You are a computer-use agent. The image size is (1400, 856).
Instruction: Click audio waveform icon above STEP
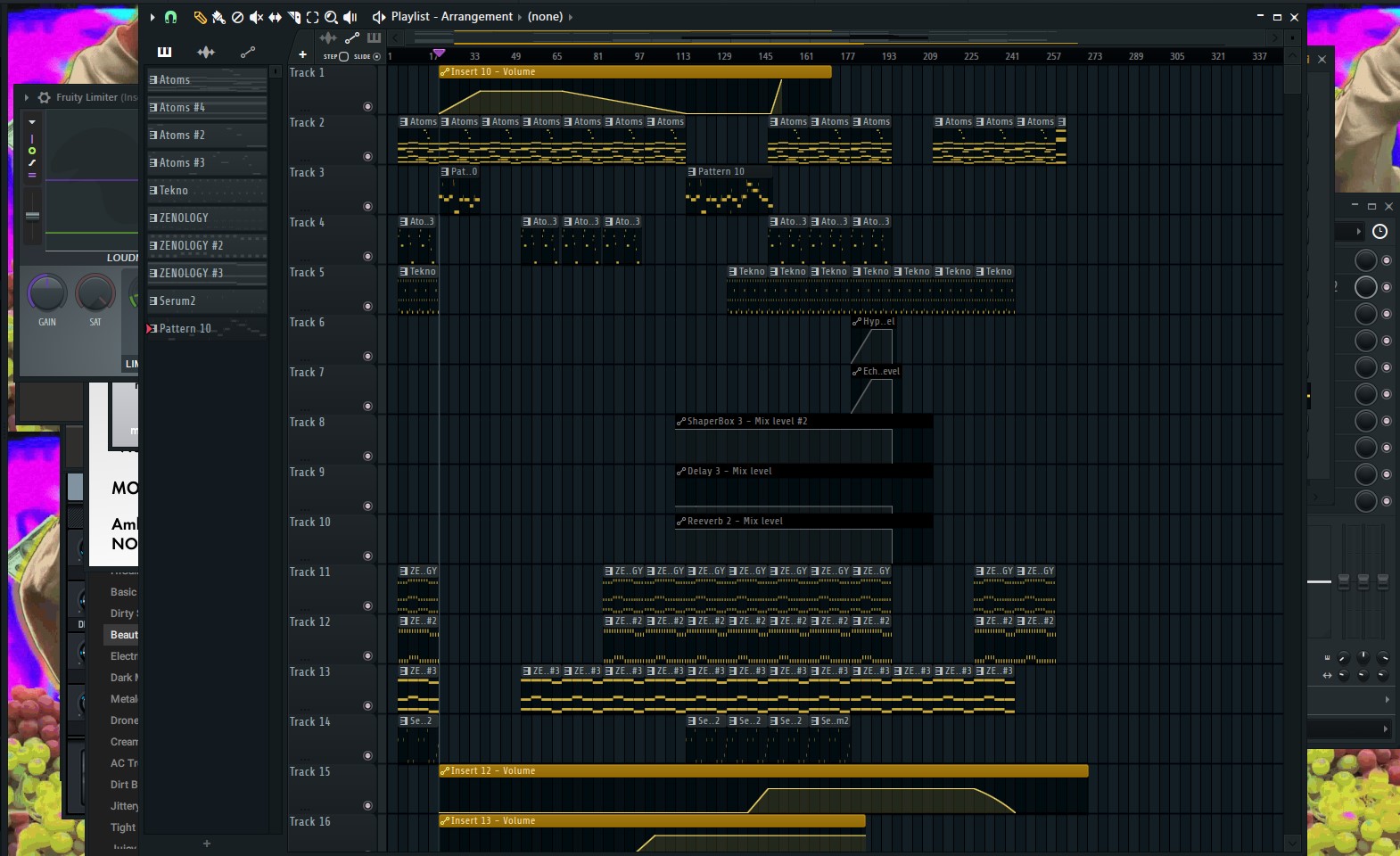[328, 37]
